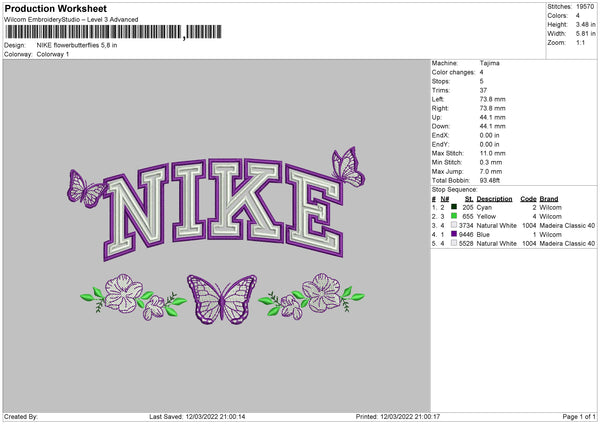Select the 'Wilcom EmbroideryStudio – Level 3 Advanced' line
This screenshot has height=424, width=600.
point(71,20)
